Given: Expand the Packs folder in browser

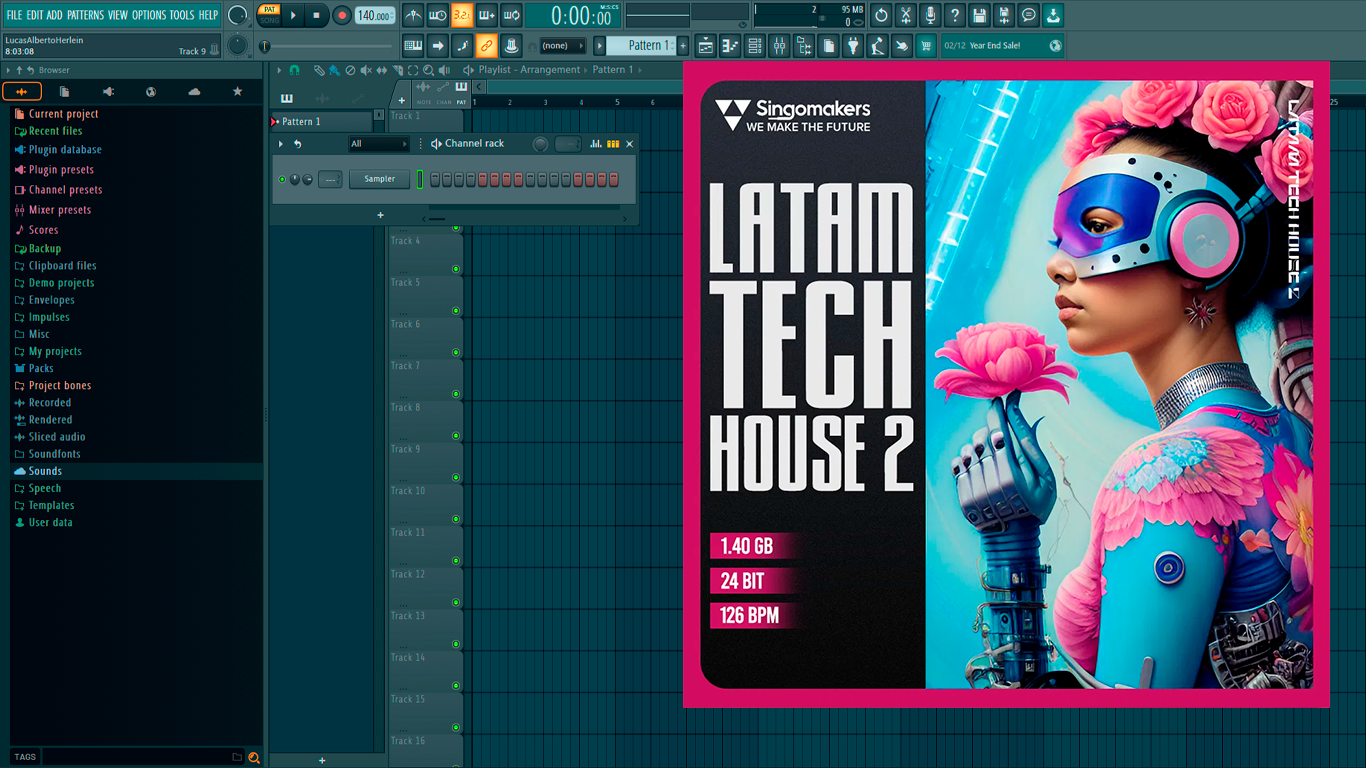Looking at the screenshot, I should pyautogui.click(x=41, y=368).
